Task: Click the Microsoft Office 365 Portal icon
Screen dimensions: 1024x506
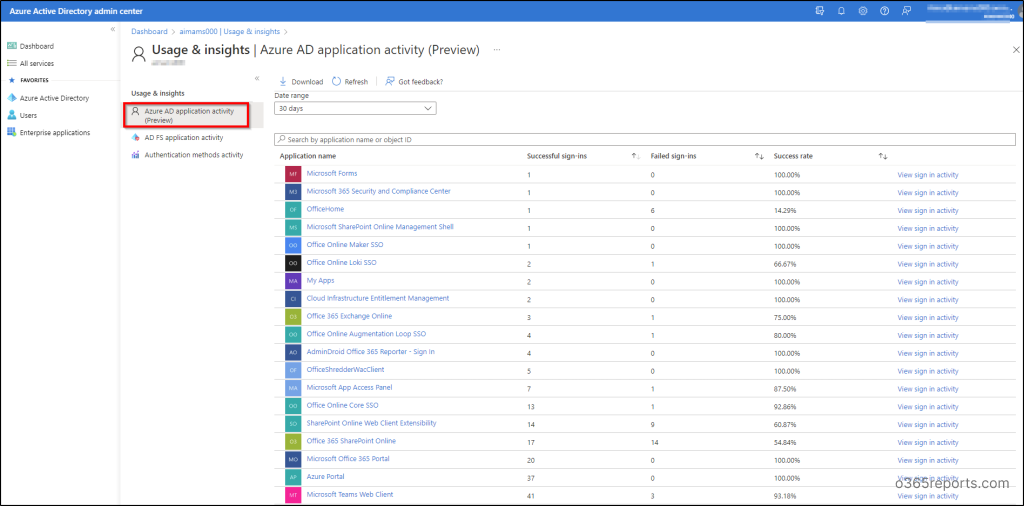Action: pos(293,459)
